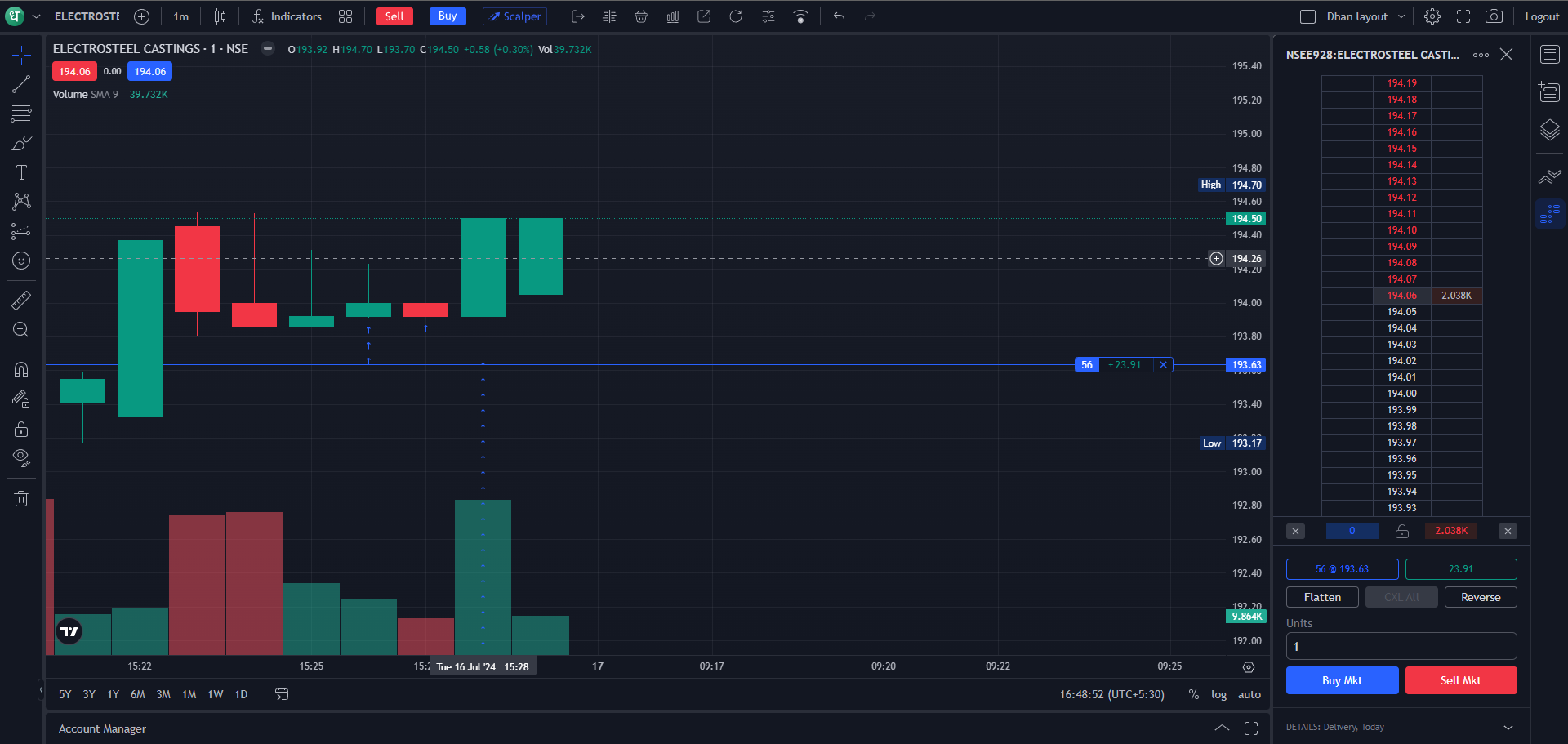Click the add symbol compare plus icon
The image size is (1568, 744).
click(141, 16)
